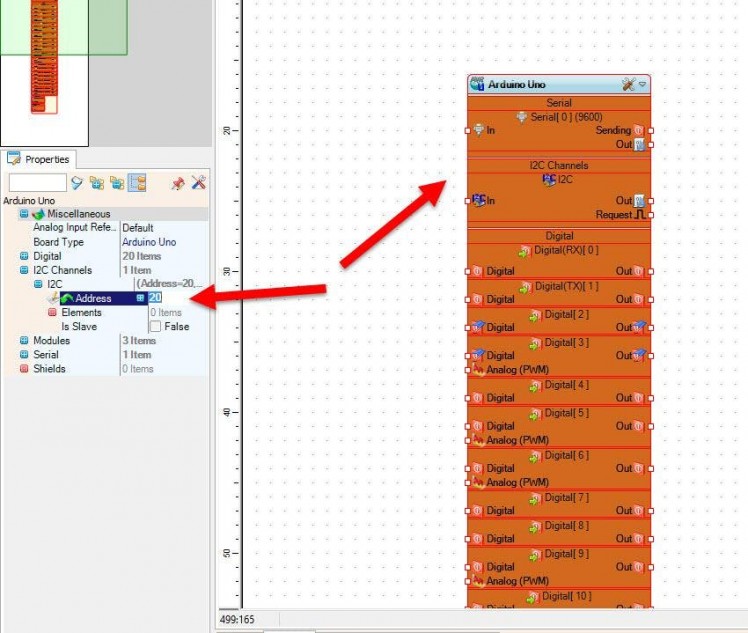Image resolution: width=748 pixels, height=633 pixels.
Task: Click the Digital[3] Out pin icon
Action: coord(639,355)
